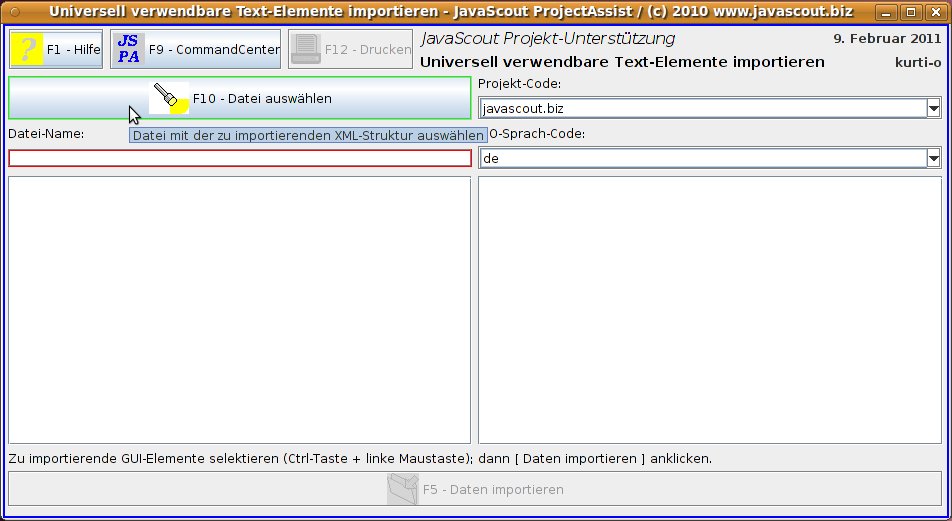Viewport: 952px width, 521px height.
Task: Expand the Projekt-Code dropdown arrow
Action: tap(933, 108)
